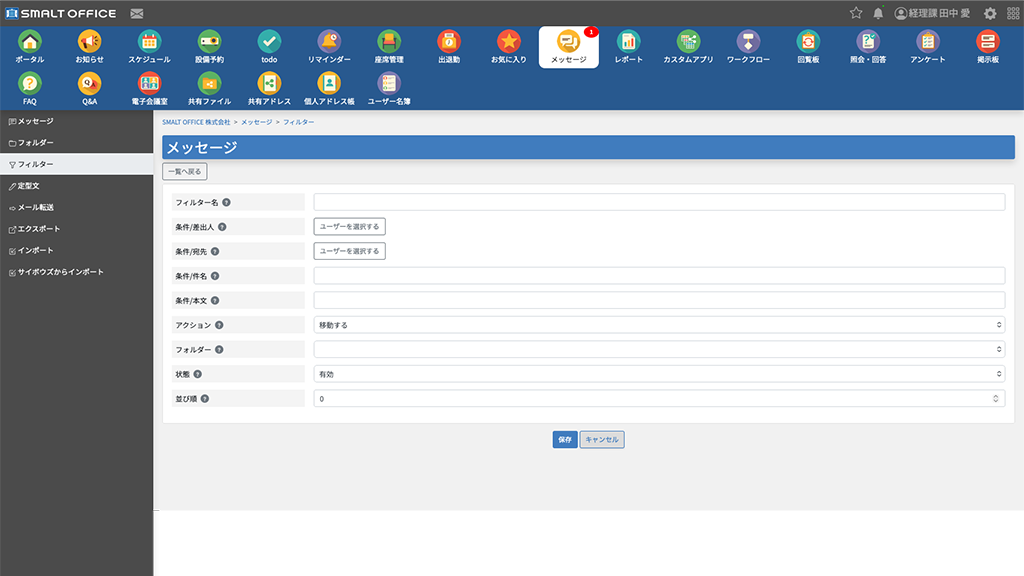Click the 一覧へ戻る button

pos(185,171)
